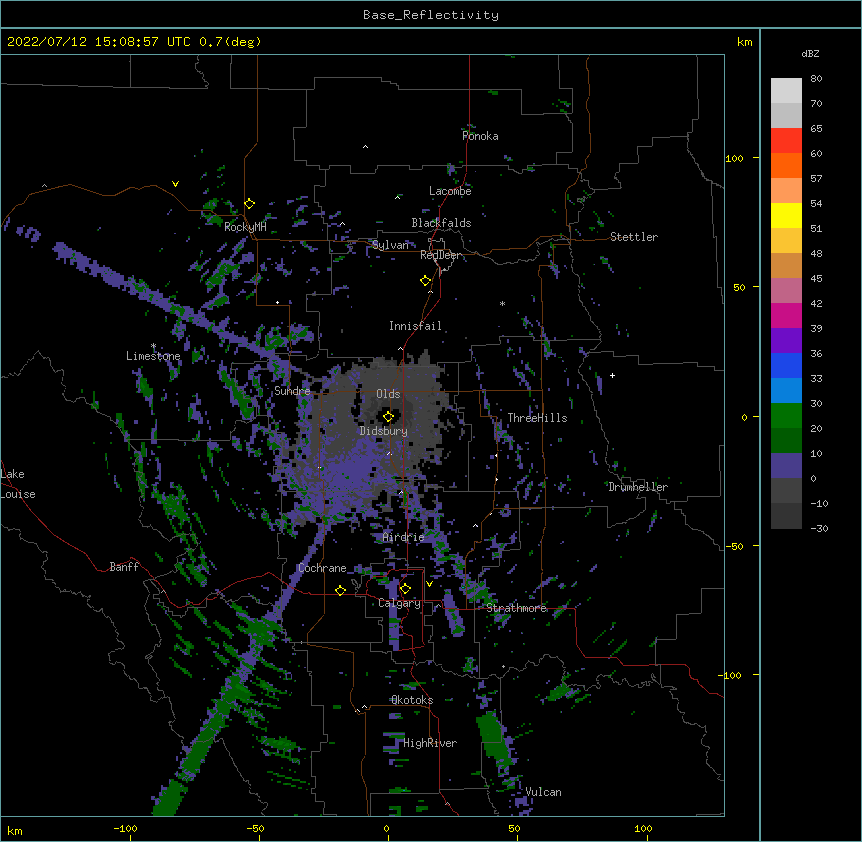Click the Lacombe city label
862x842 pixels.
[450, 191]
